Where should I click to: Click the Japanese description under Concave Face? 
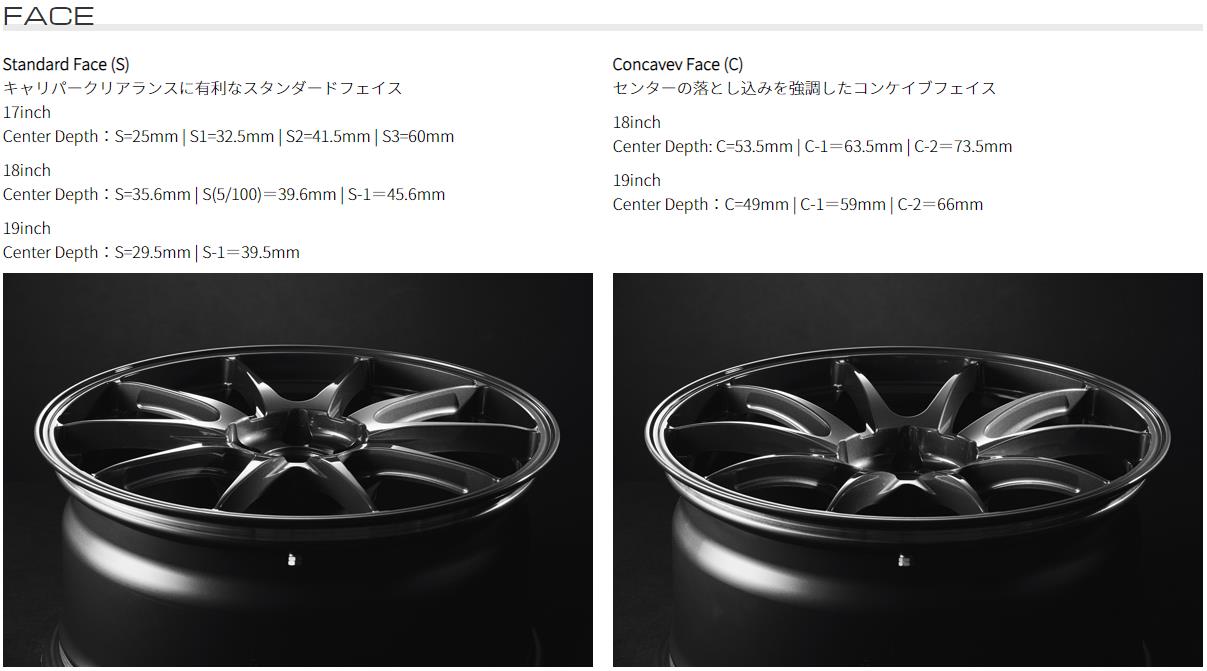point(804,88)
